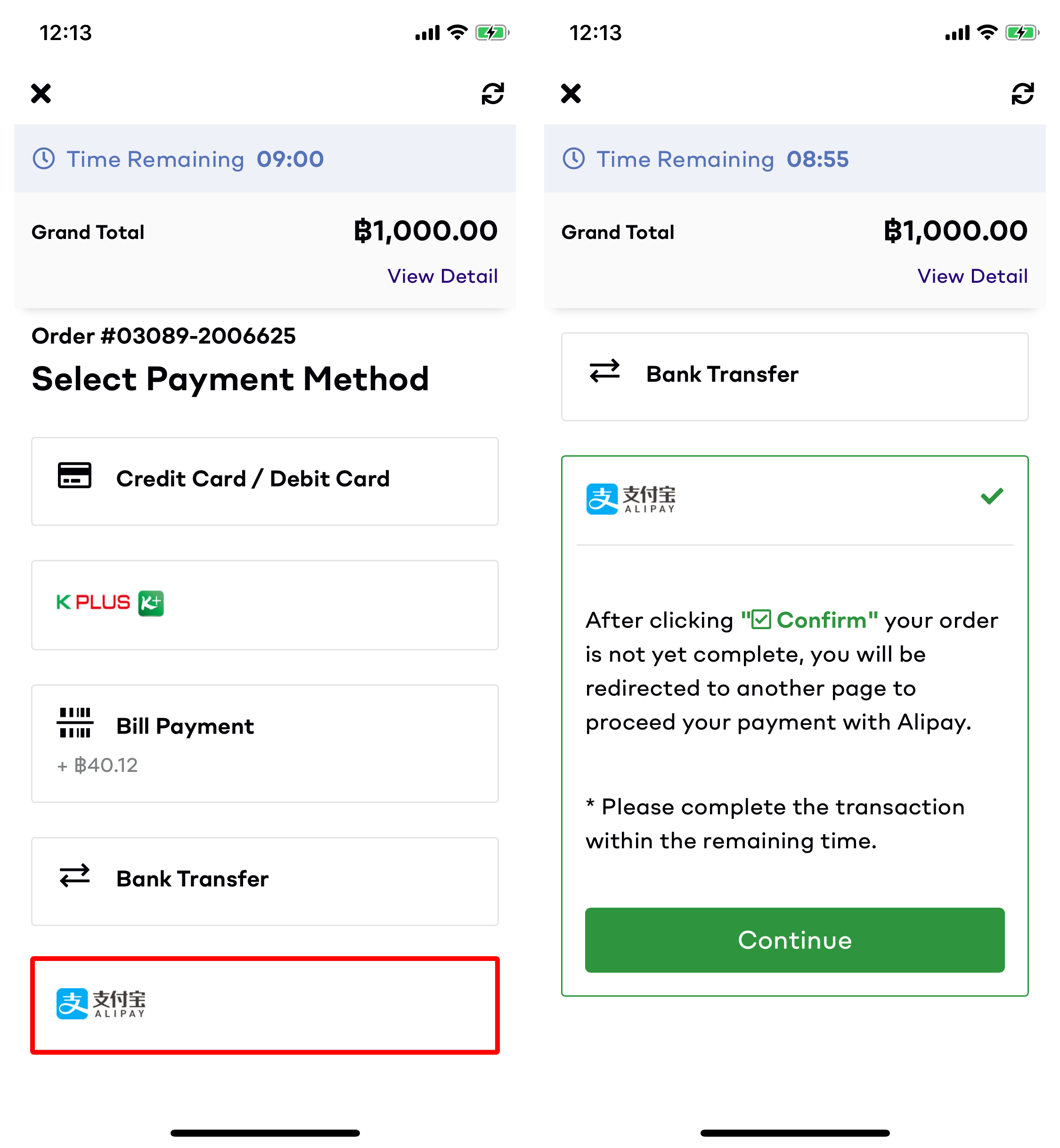Expand order details for Order #03089-2006625
The image size is (1060, 1148).
click(163, 336)
